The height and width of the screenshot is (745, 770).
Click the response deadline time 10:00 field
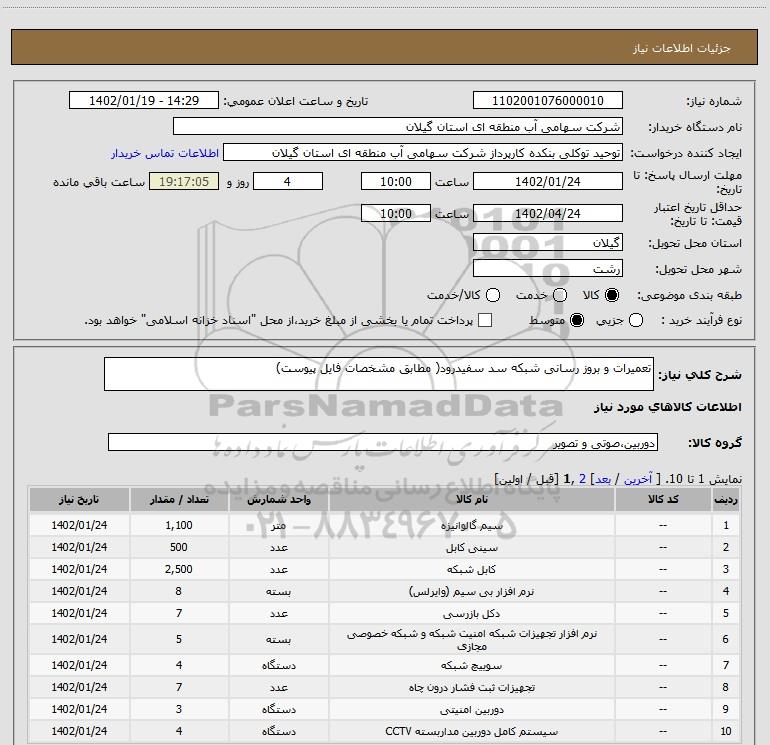point(396,182)
